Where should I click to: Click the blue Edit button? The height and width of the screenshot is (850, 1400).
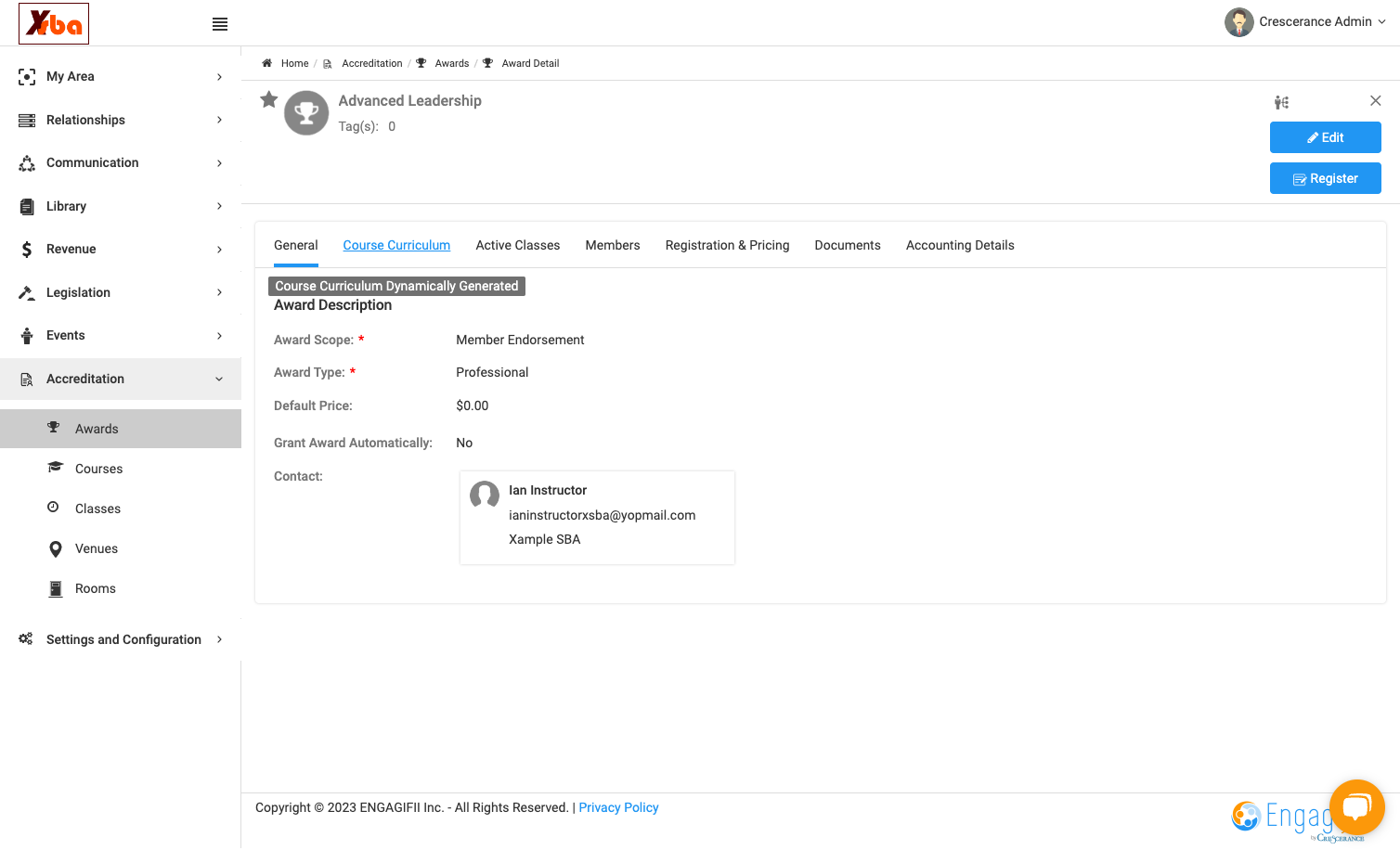[1326, 137]
